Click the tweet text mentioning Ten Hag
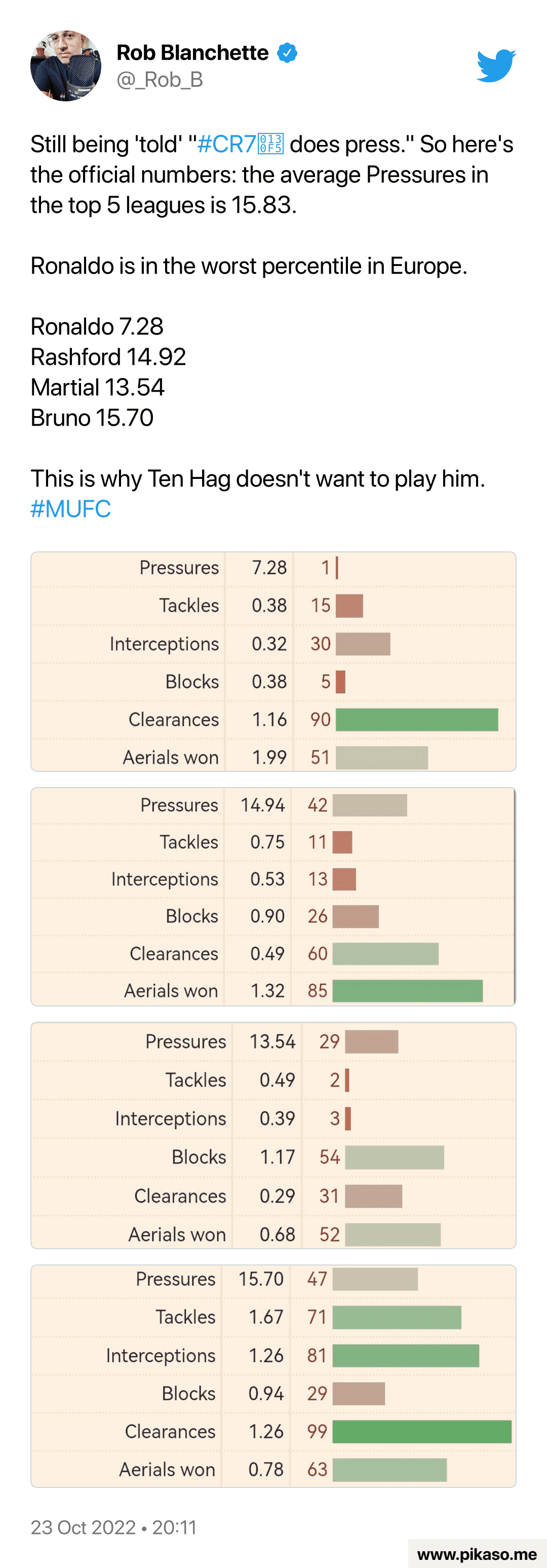This screenshot has height=1568, width=547. pyautogui.click(x=257, y=478)
